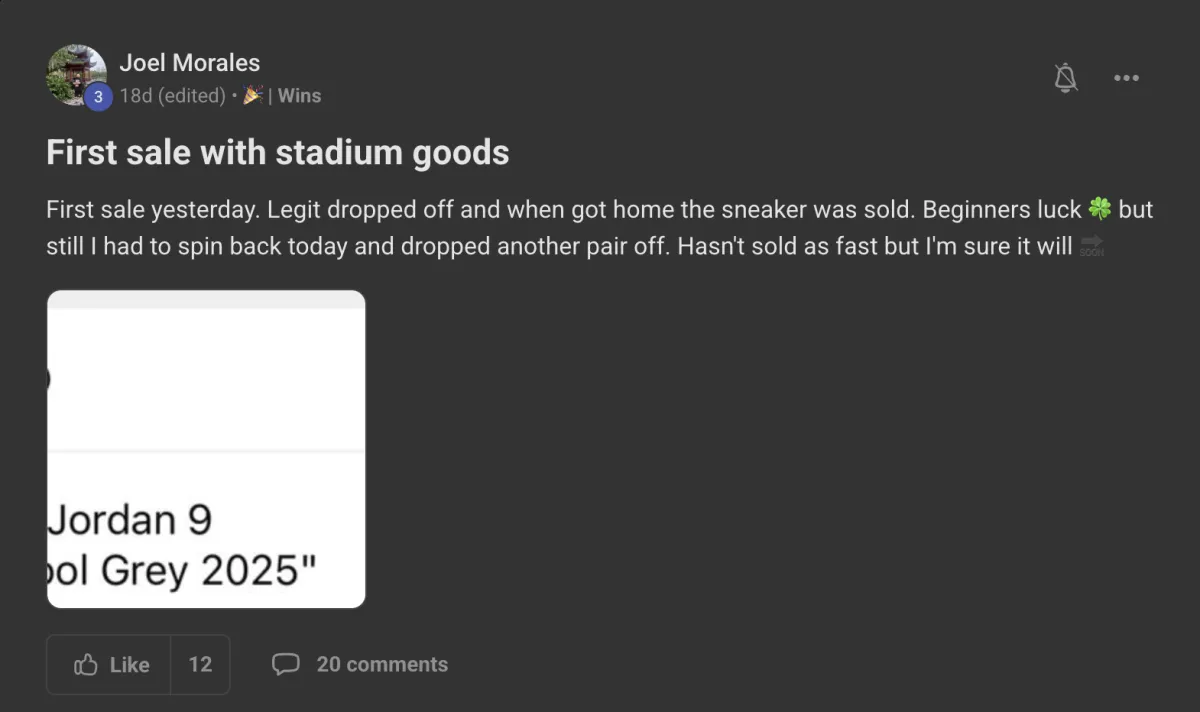View the 12 likes count
This screenshot has height=712, width=1200.
tap(200, 665)
